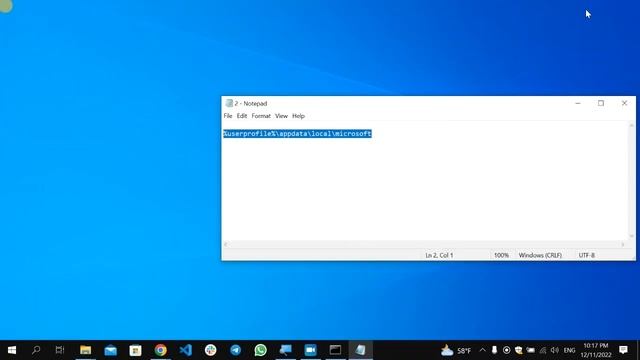Open network connection tray icon
Screen dimensions: 640x360
pyautogui.click(x=542, y=350)
